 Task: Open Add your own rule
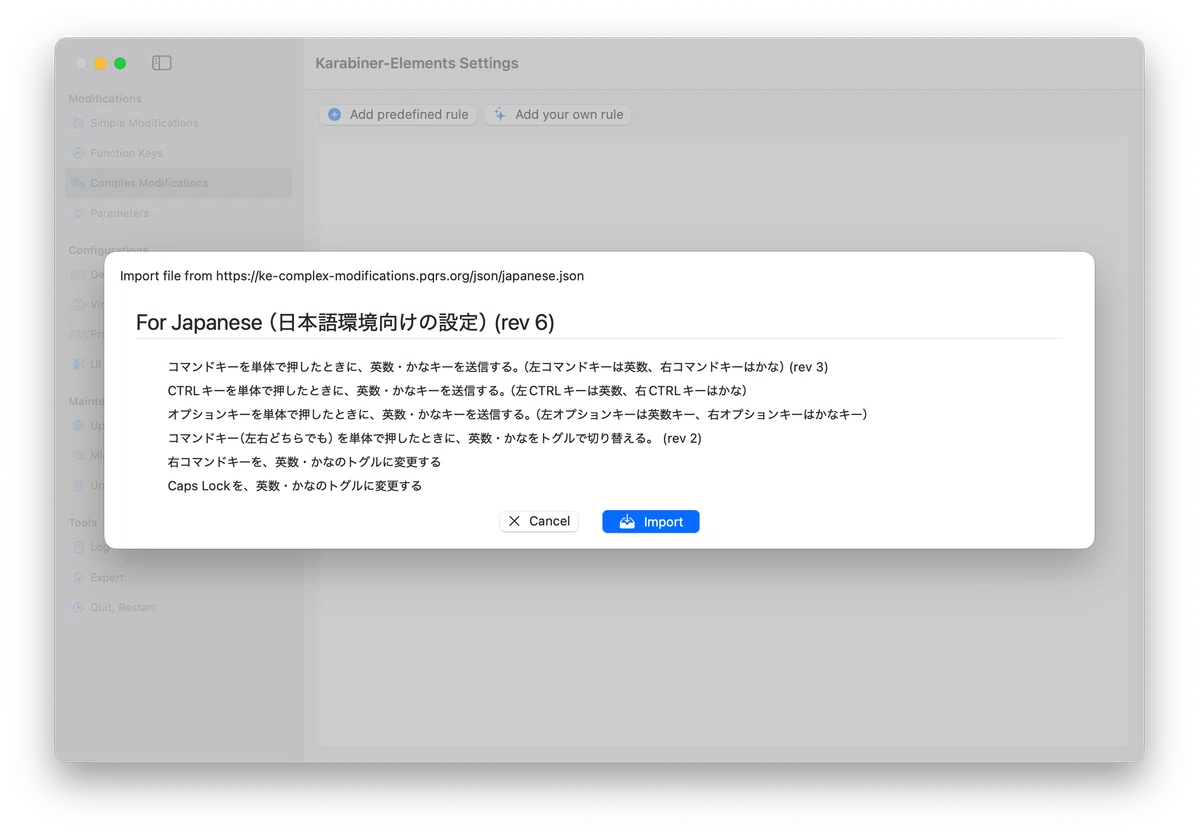pyautogui.click(x=558, y=115)
